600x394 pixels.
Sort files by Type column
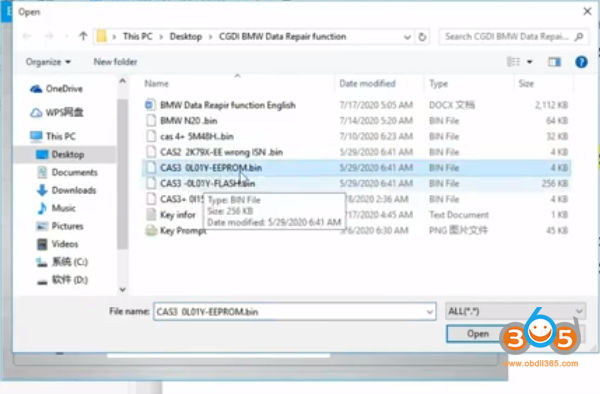pos(439,84)
